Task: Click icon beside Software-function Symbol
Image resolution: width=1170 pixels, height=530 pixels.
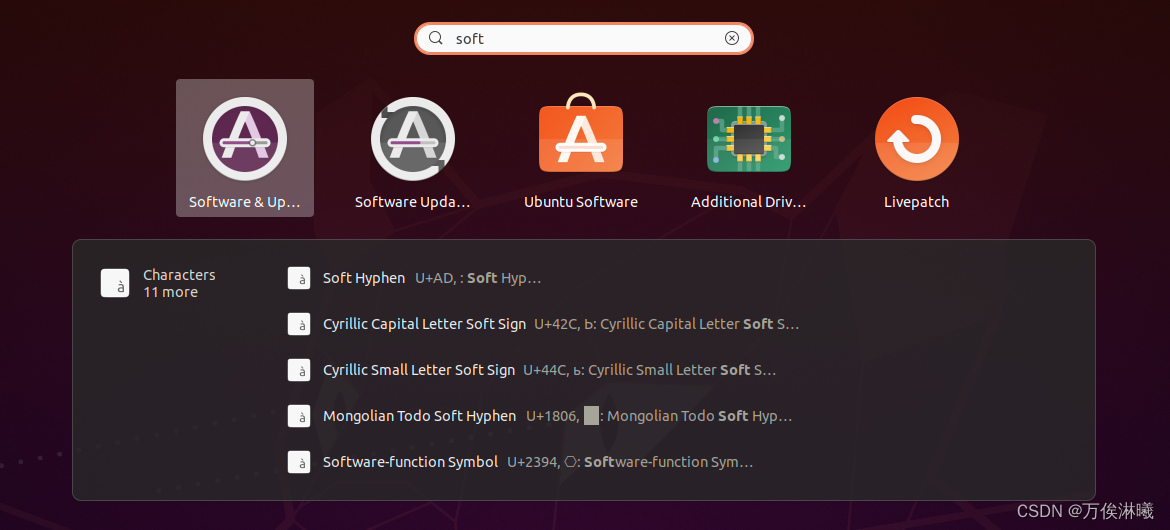Action: click(x=299, y=462)
